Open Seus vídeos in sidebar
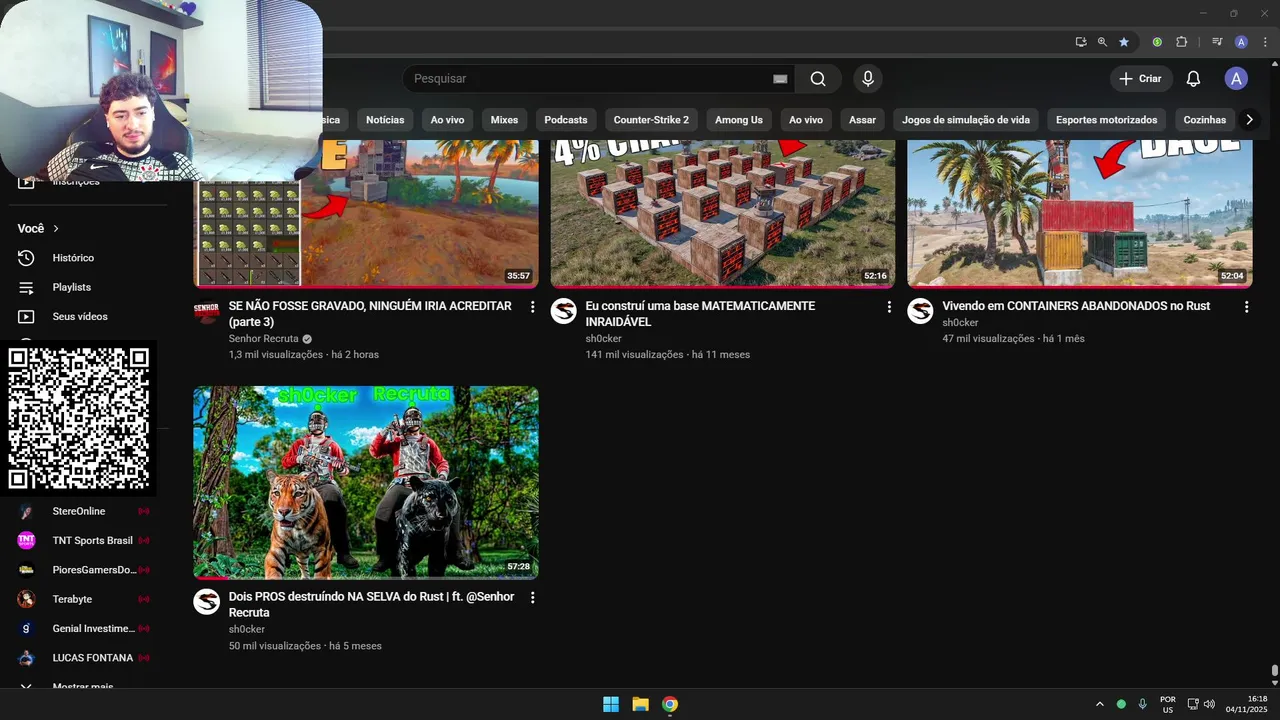Viewport: 1280px width, 720px height. pos(80,316)
